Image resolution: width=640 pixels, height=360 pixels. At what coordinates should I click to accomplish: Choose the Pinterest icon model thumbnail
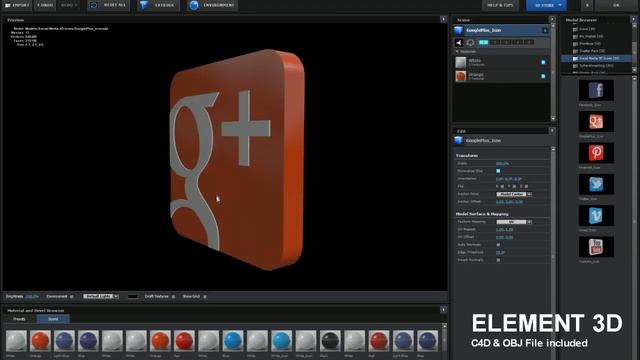(596, 153)
